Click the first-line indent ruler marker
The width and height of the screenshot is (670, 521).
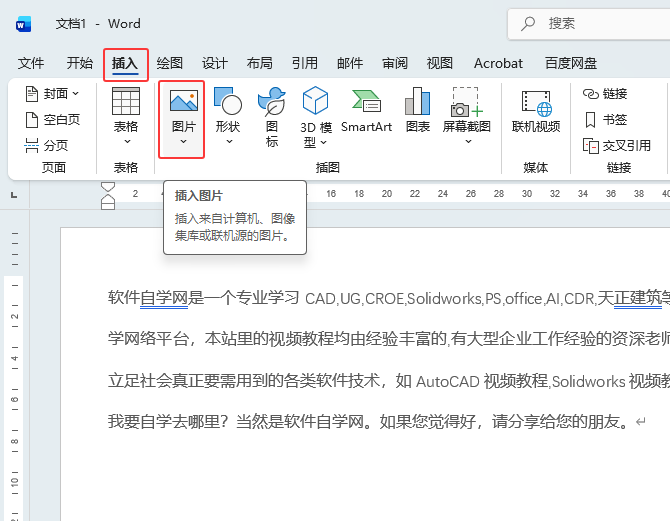[x=108, y=187]
